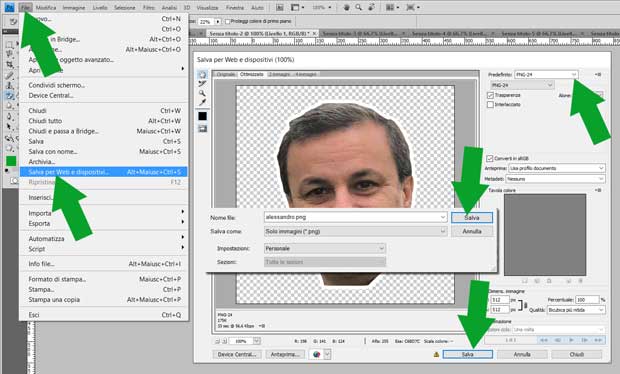Screen dimensions: 620x374
Task: Open the Qualità resampling dropdown
Action: tap(576, 310)
